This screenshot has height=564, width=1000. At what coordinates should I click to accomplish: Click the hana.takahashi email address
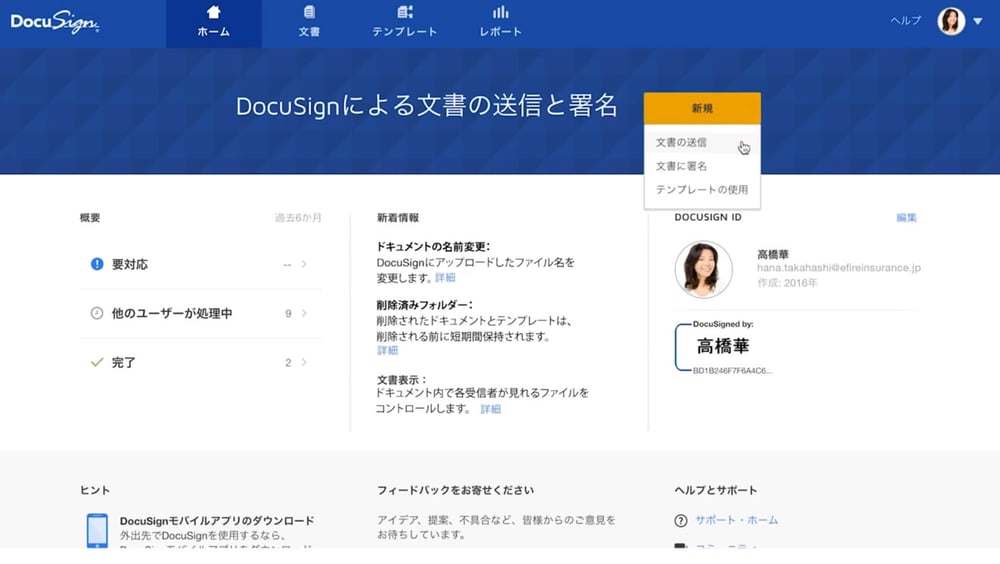(839, 267)
